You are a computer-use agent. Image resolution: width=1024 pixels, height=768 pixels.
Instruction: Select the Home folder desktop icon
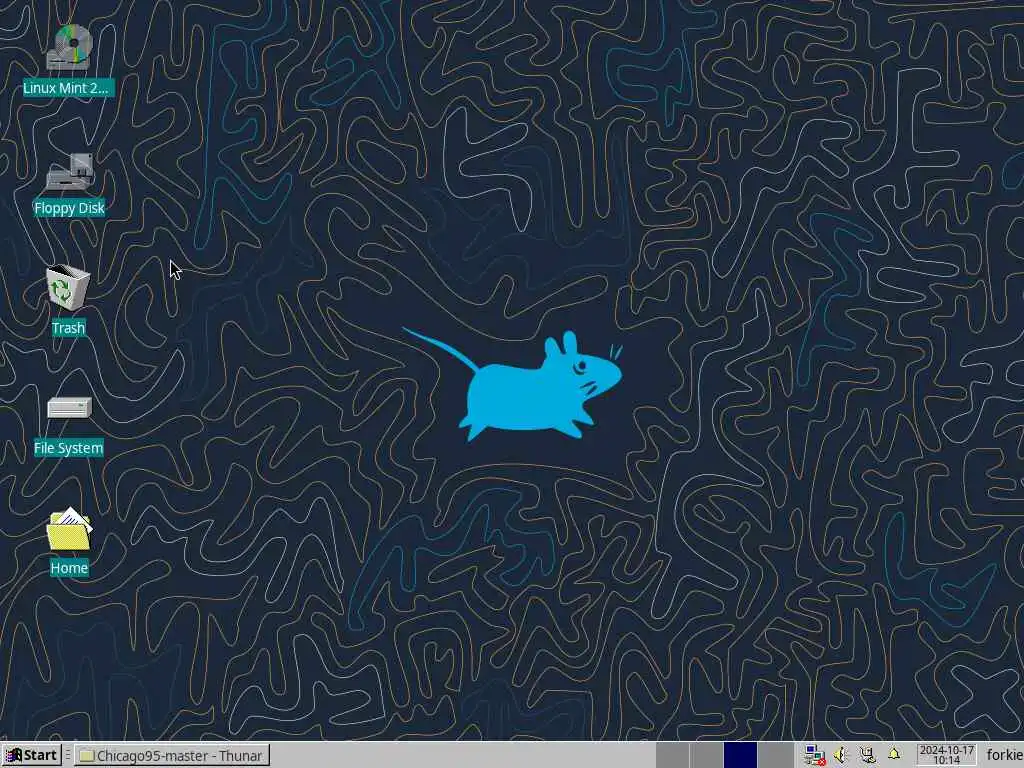(69, 528)
